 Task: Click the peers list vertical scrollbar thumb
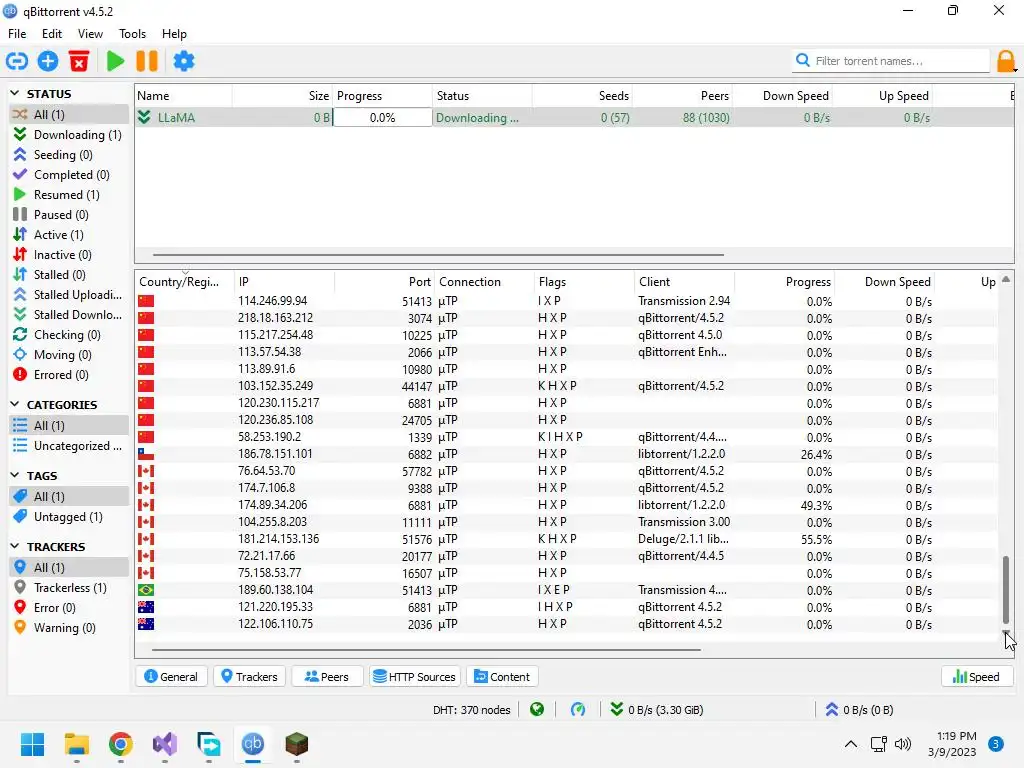click(1006, 590)
